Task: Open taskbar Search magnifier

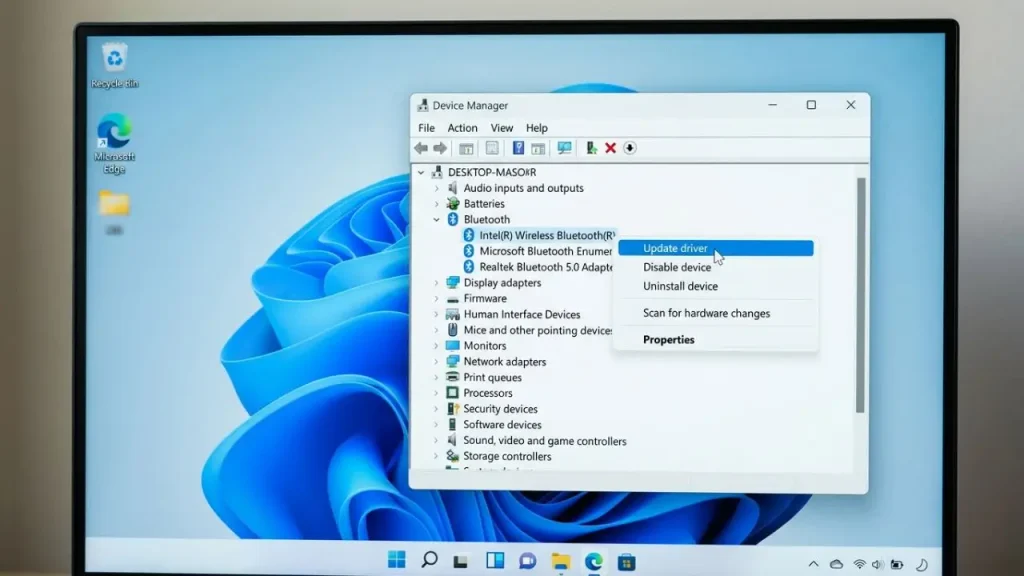Action: point(429,560)
